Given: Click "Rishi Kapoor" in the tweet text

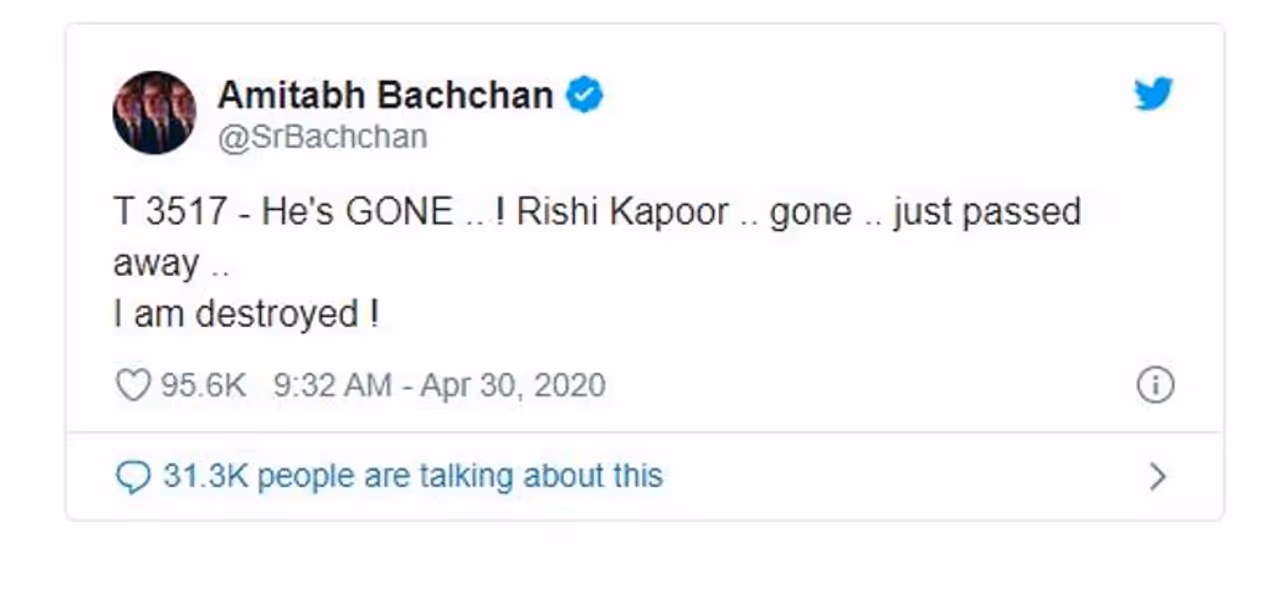Looking at the screenshot, I should tap(623, 214).
